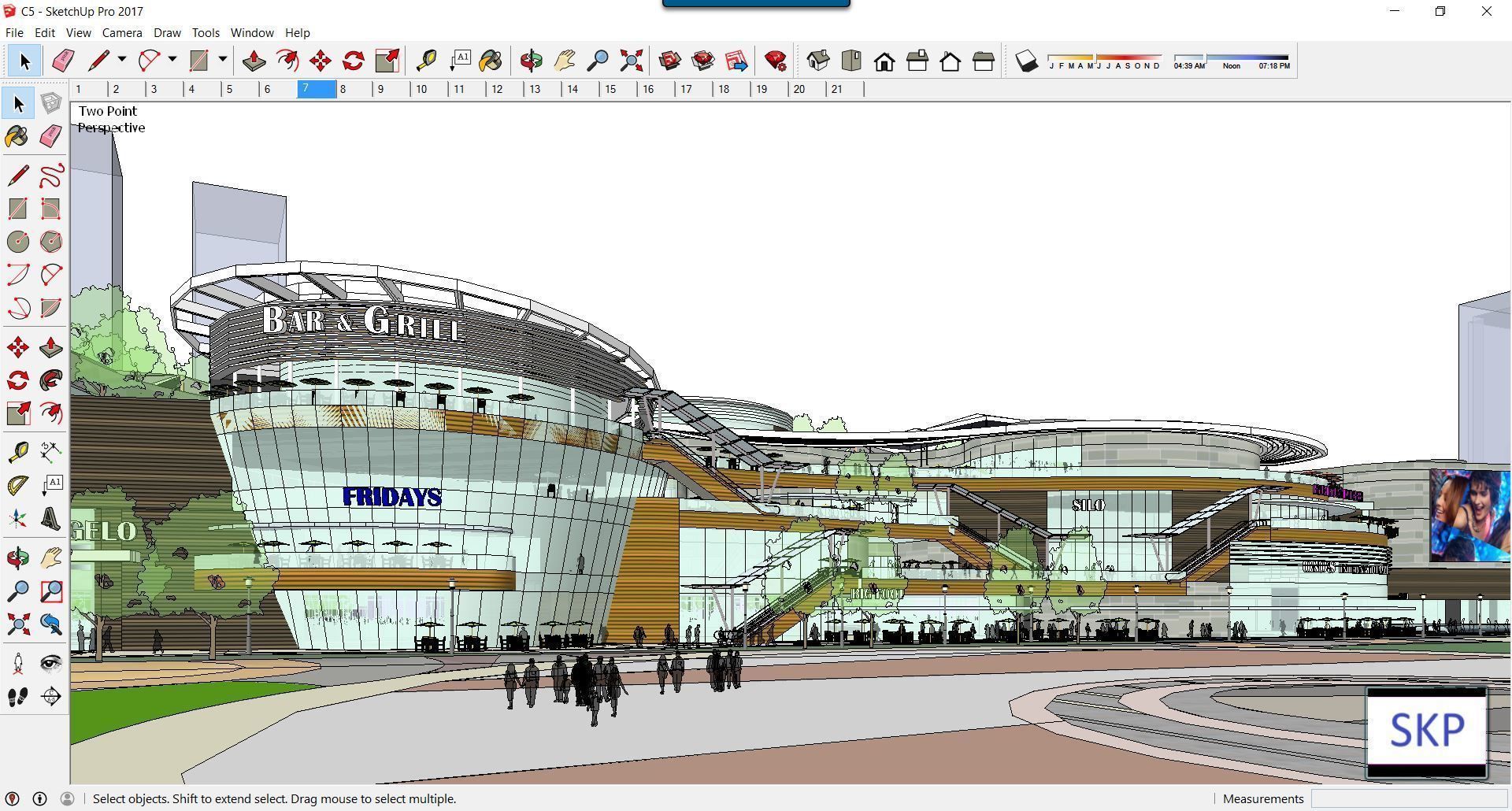Open the View menu

click(x=78, y=32)
